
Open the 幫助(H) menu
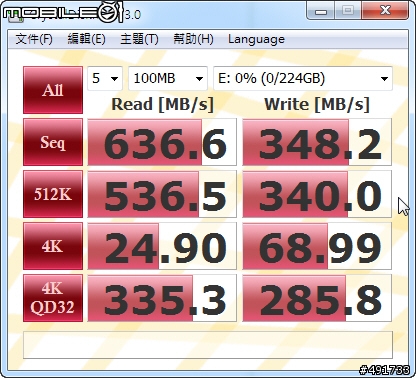pos(193,39)
